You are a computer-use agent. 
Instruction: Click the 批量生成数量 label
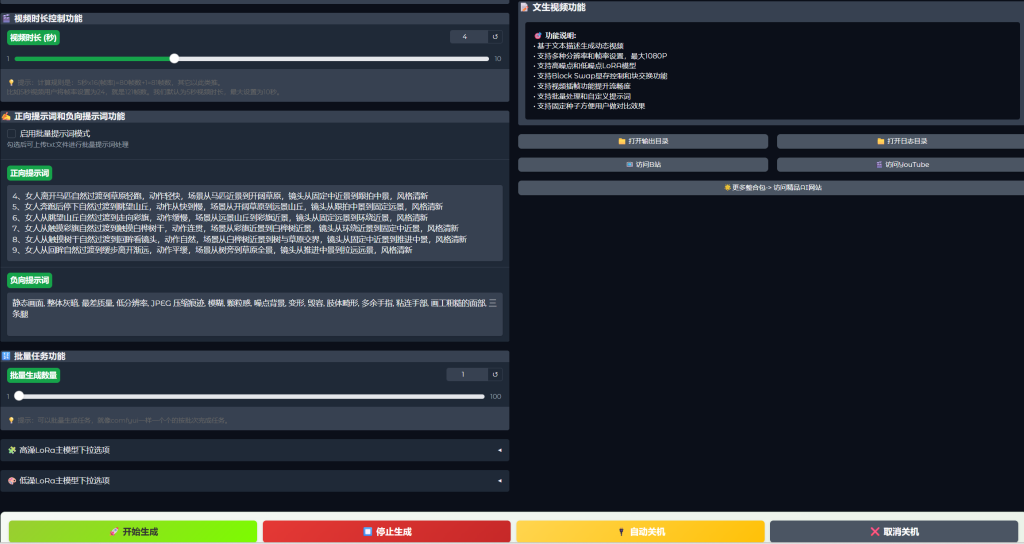click(x=33, y=376)
